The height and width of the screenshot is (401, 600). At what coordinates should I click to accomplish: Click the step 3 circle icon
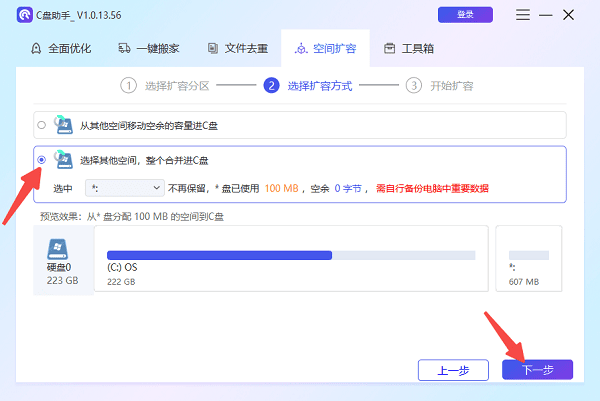[x=414, y=85]
